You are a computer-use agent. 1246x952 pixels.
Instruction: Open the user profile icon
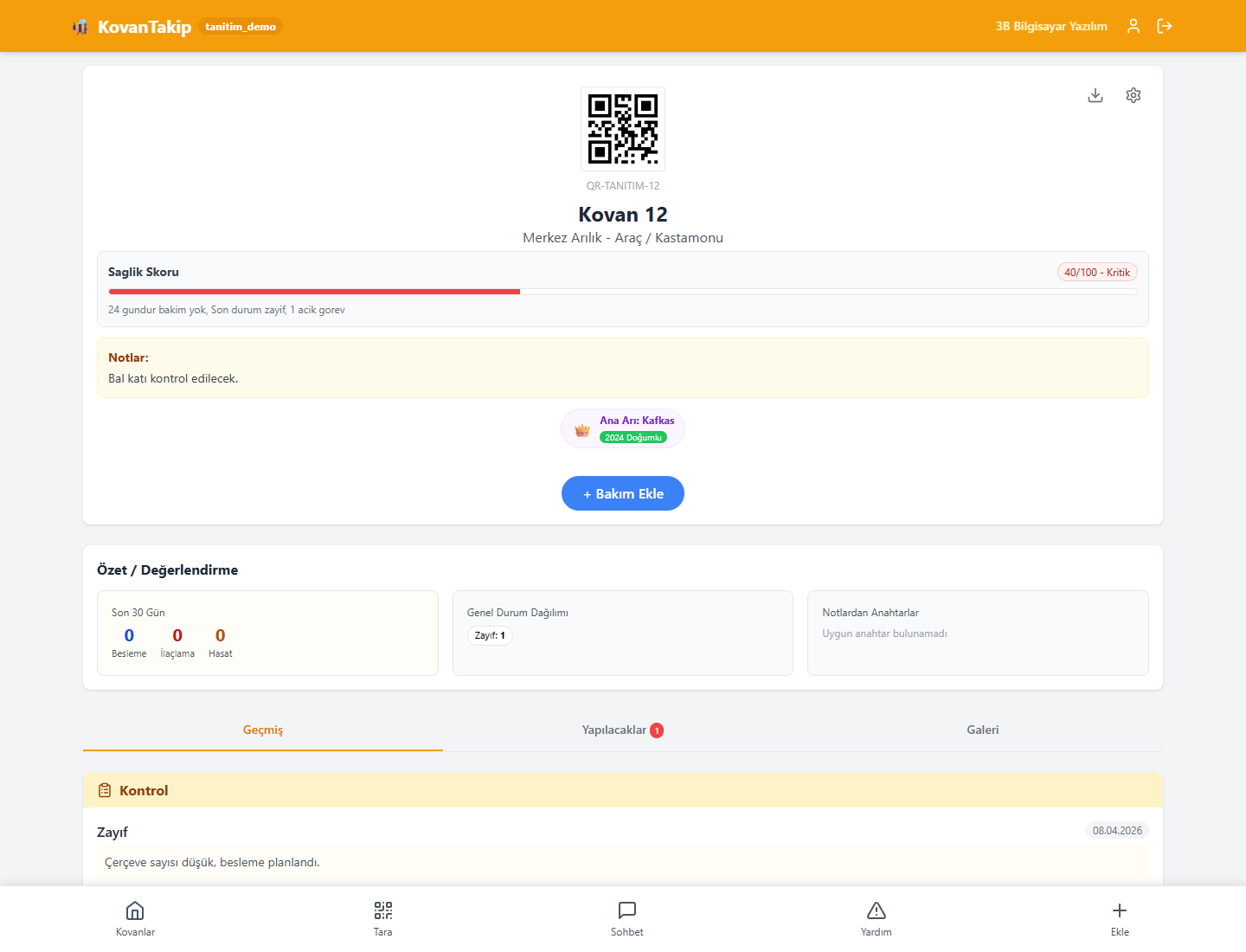coord(1134,26)
